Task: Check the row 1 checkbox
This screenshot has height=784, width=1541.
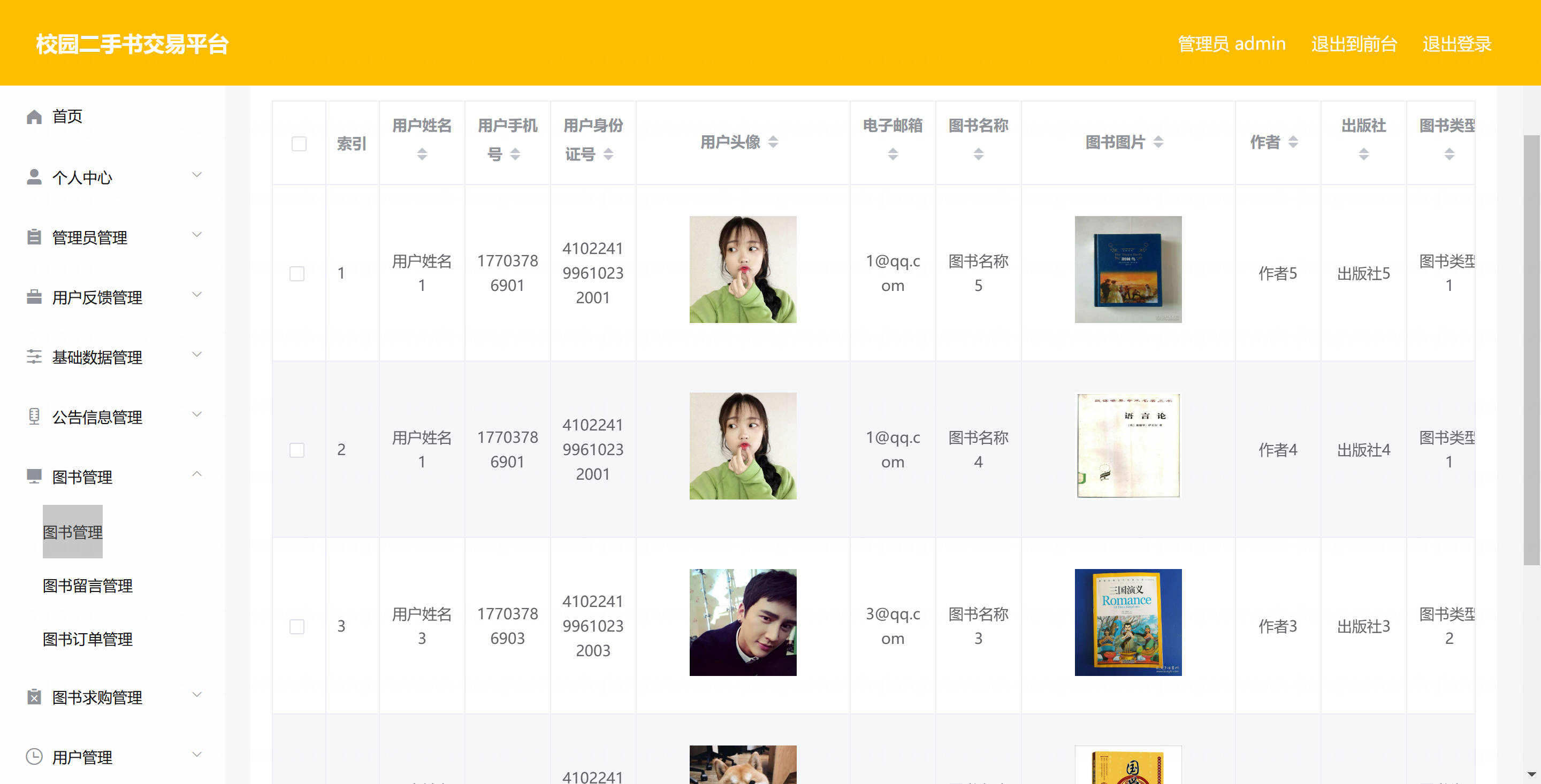Action: coord(297,273)
